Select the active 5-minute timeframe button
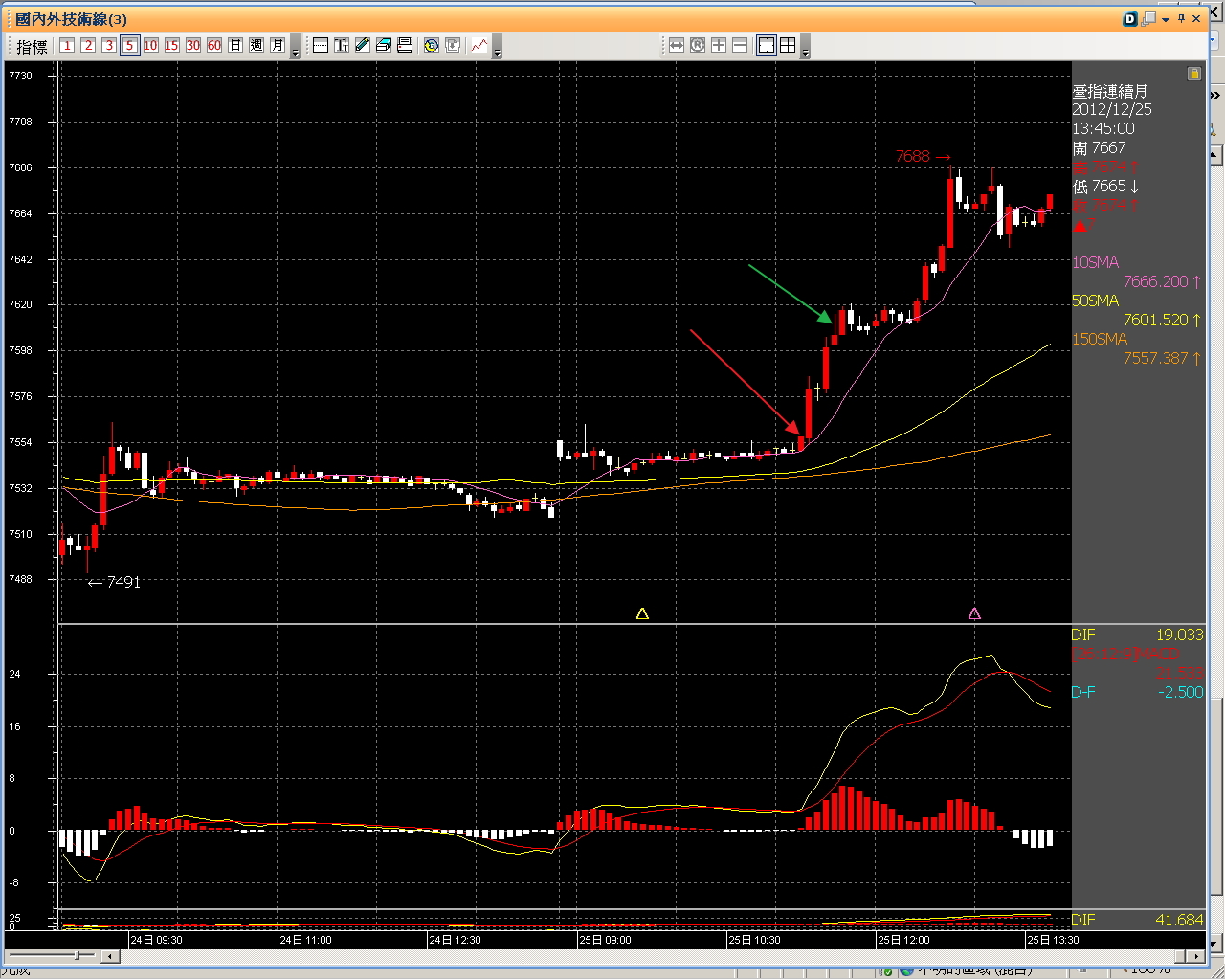Image resolution: width=1225 pixels, height=980 pixels. 130,45
